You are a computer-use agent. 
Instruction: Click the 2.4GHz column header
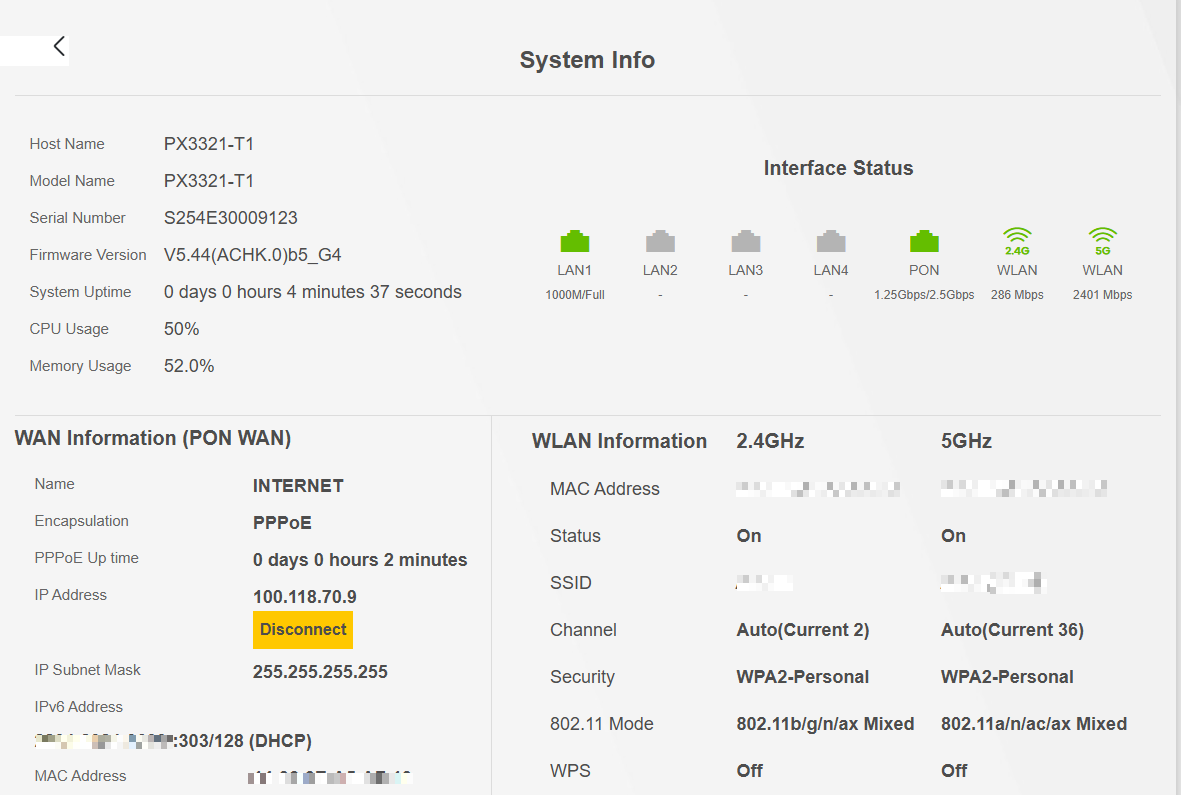pyautogui.click(x=770, y=441)
